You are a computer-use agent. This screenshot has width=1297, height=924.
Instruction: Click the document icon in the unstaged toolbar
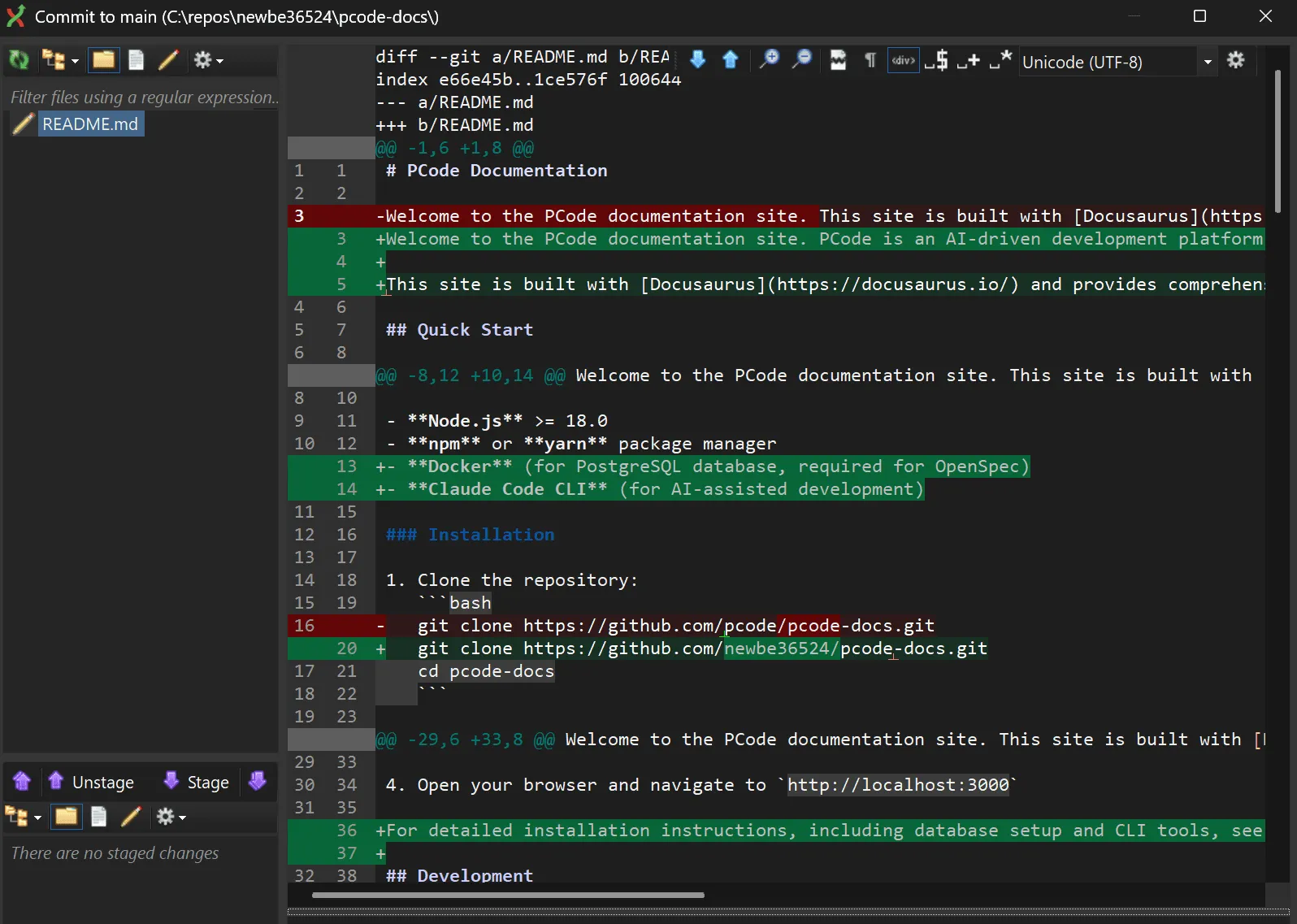click(x=137, y=60)
